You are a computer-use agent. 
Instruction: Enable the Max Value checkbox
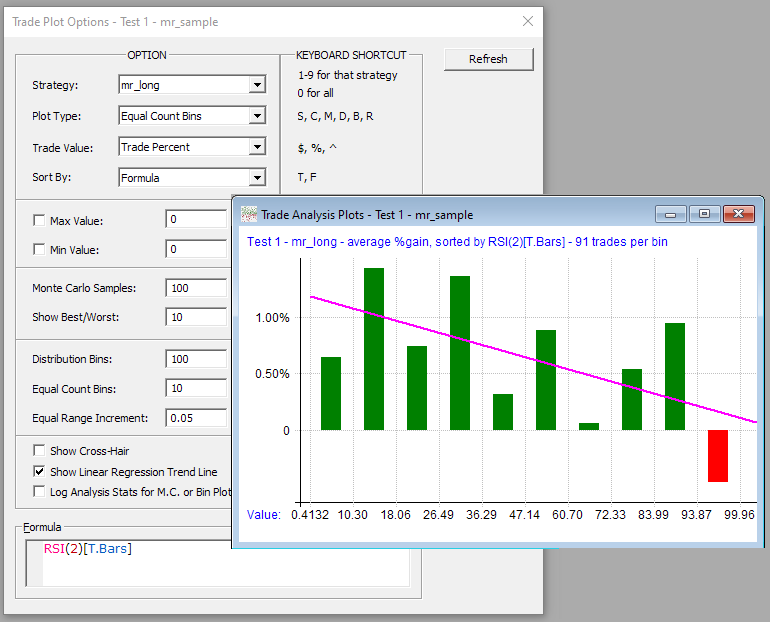click(x=40, y=221)
